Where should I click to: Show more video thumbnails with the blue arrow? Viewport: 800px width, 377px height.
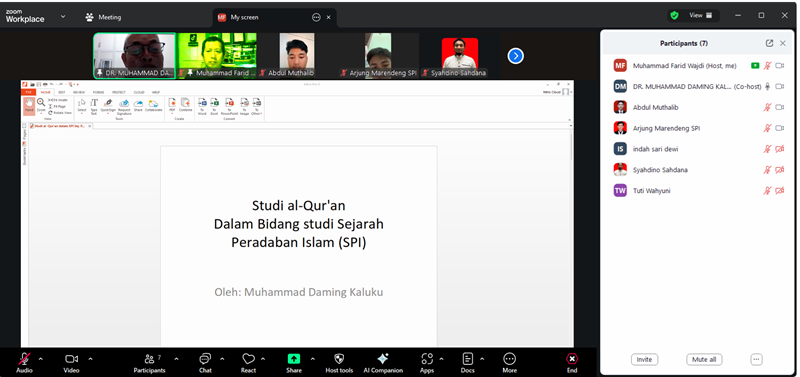pyautogui.click(x=516, y=56)
